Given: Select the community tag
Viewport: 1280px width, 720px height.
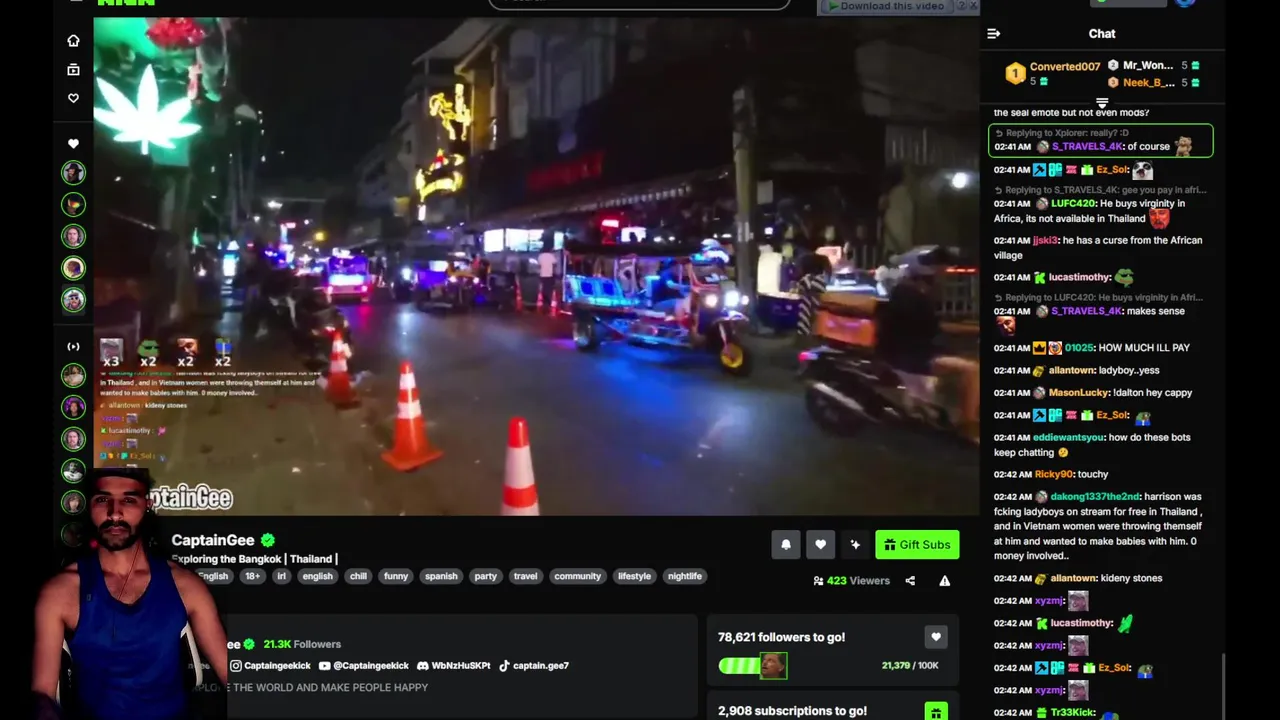Looking at the screenshot, I should pyautogui.click(x=578, y=576).
